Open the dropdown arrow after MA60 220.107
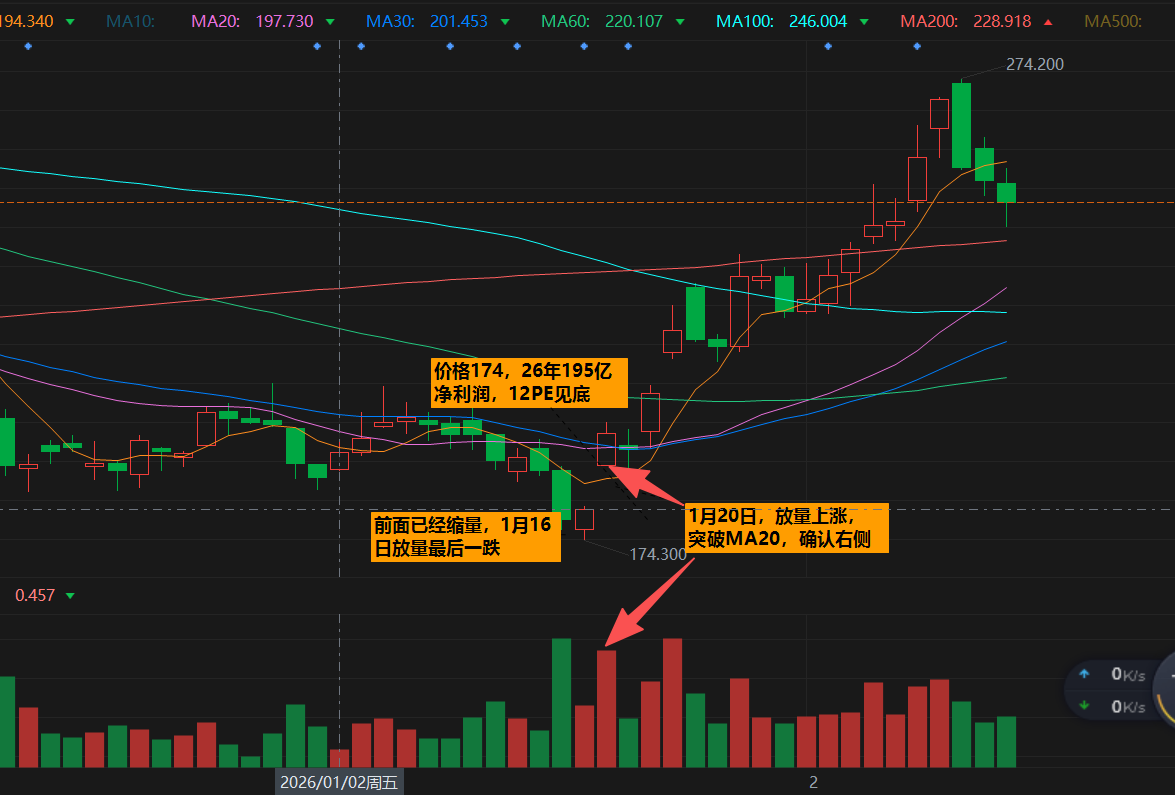The image size is (1175, 795). tap(680, 22)
